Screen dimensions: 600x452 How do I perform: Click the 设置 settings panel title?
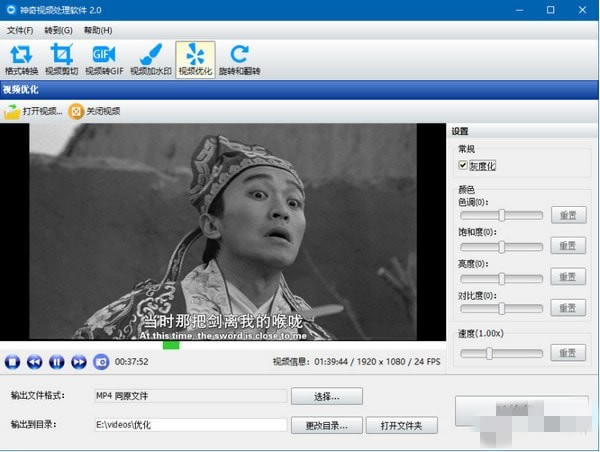click(x=460, y=131)
